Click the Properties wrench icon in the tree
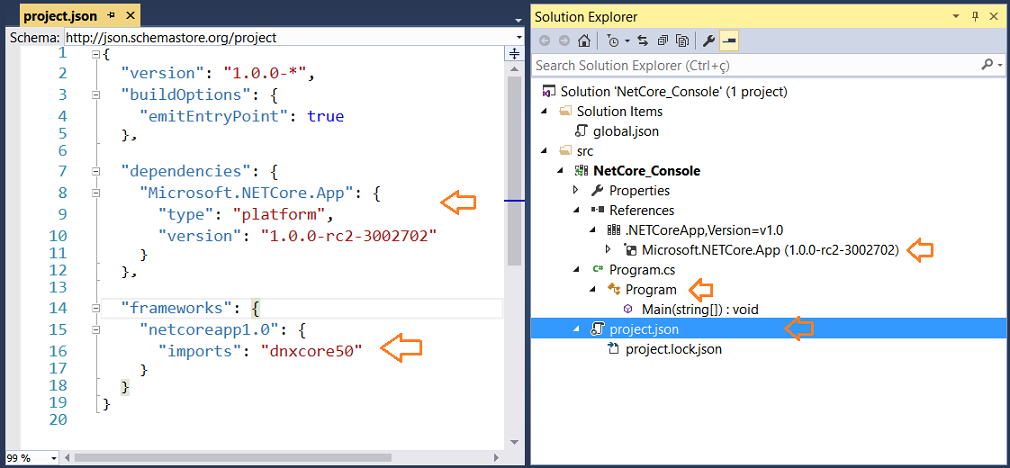The image size is (1010, 468). pos(598,191)
